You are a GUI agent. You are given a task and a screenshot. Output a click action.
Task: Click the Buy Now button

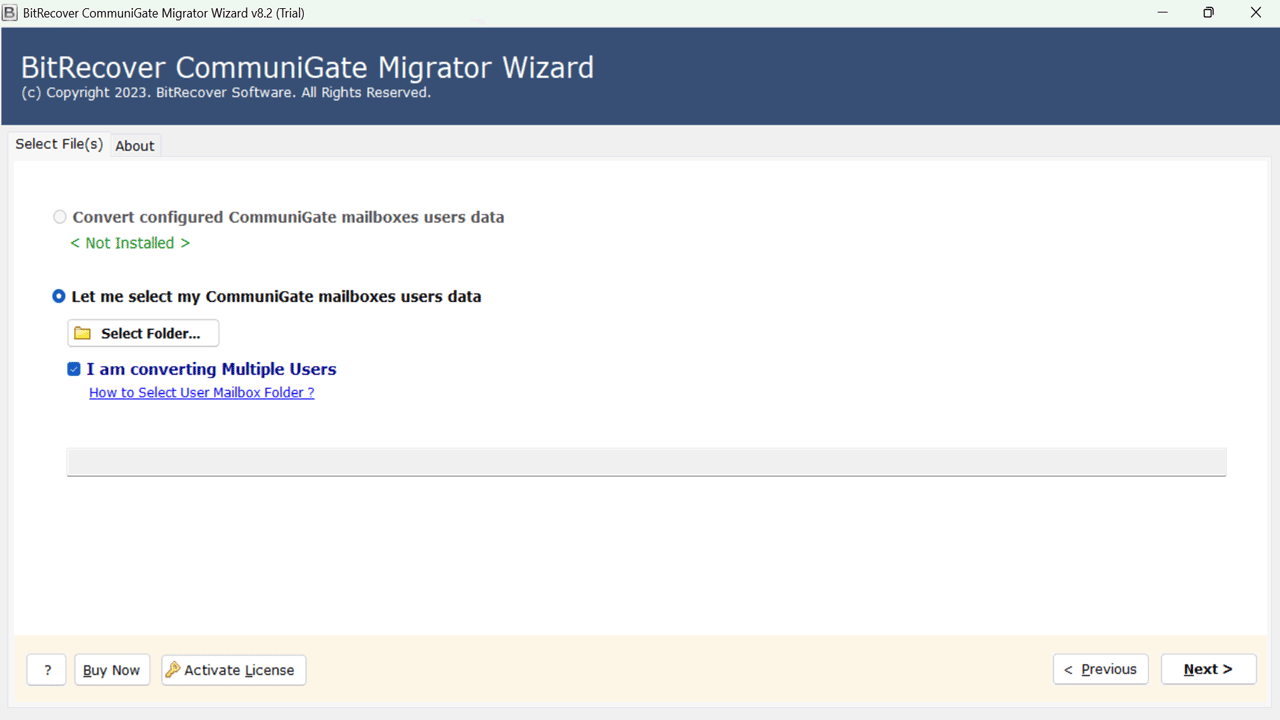(x=112, y=670)
